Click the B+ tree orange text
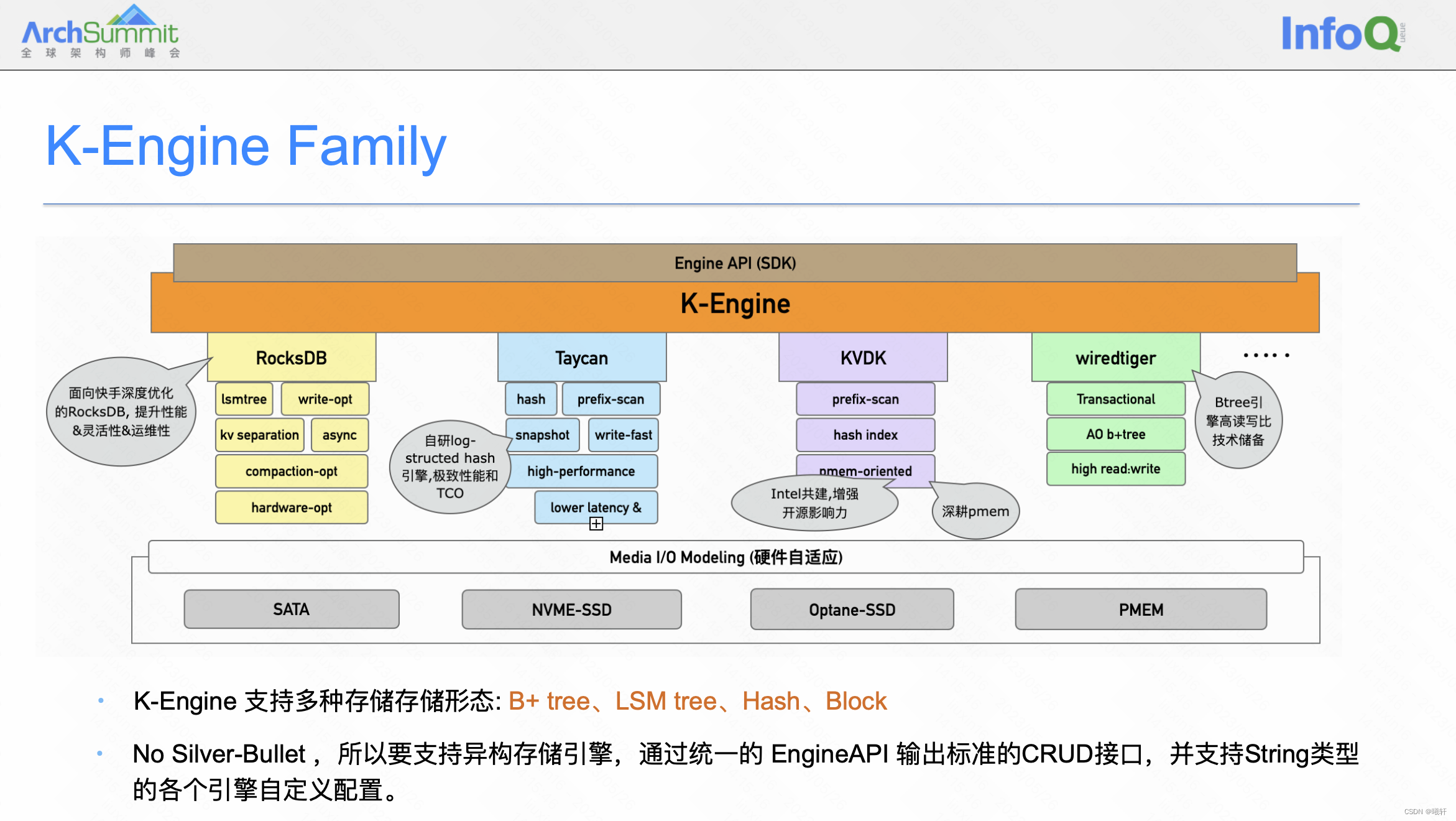 coord(549,702)
